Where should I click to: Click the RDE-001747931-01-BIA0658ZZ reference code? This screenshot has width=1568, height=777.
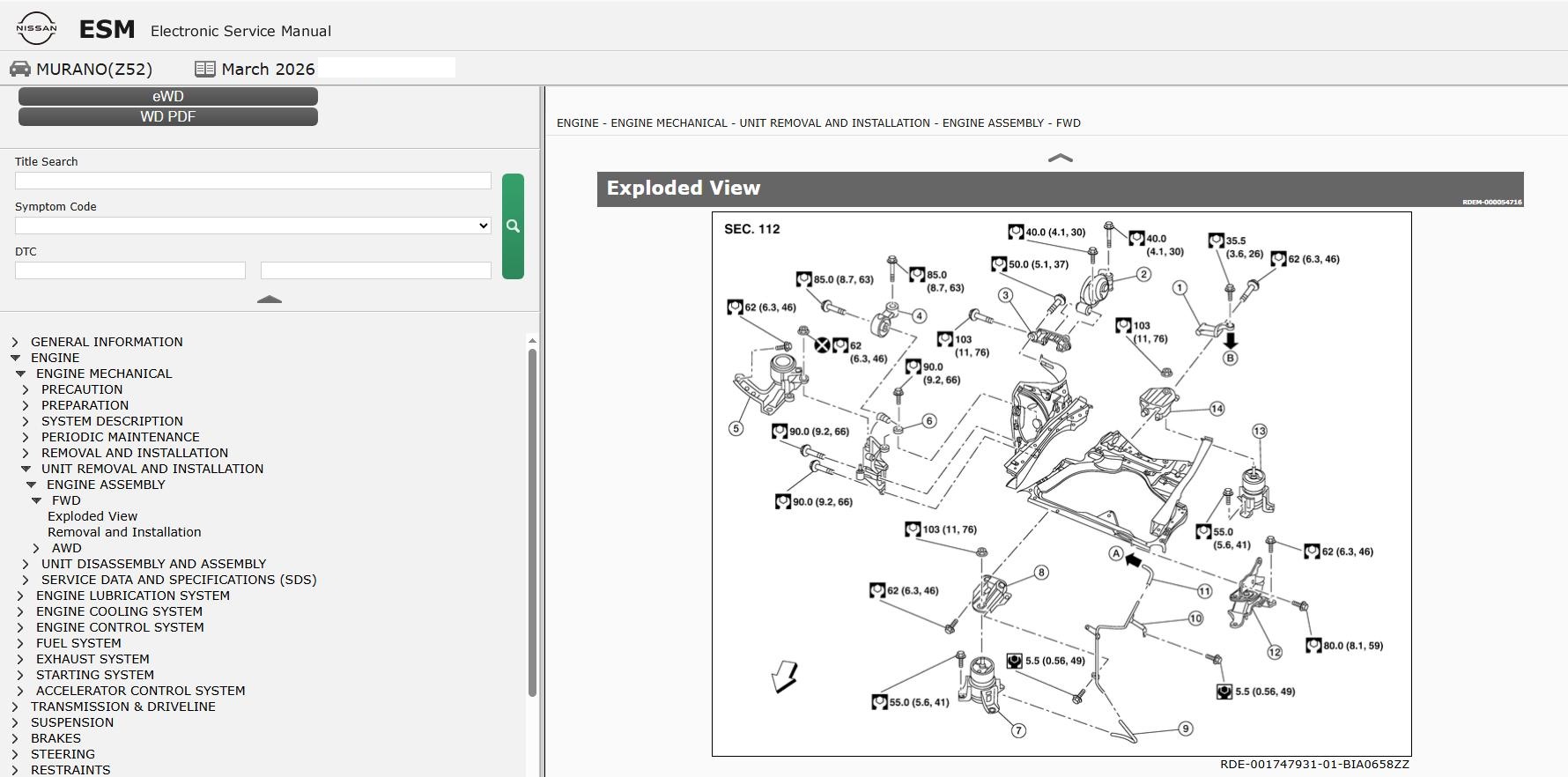coord(1314,765)
